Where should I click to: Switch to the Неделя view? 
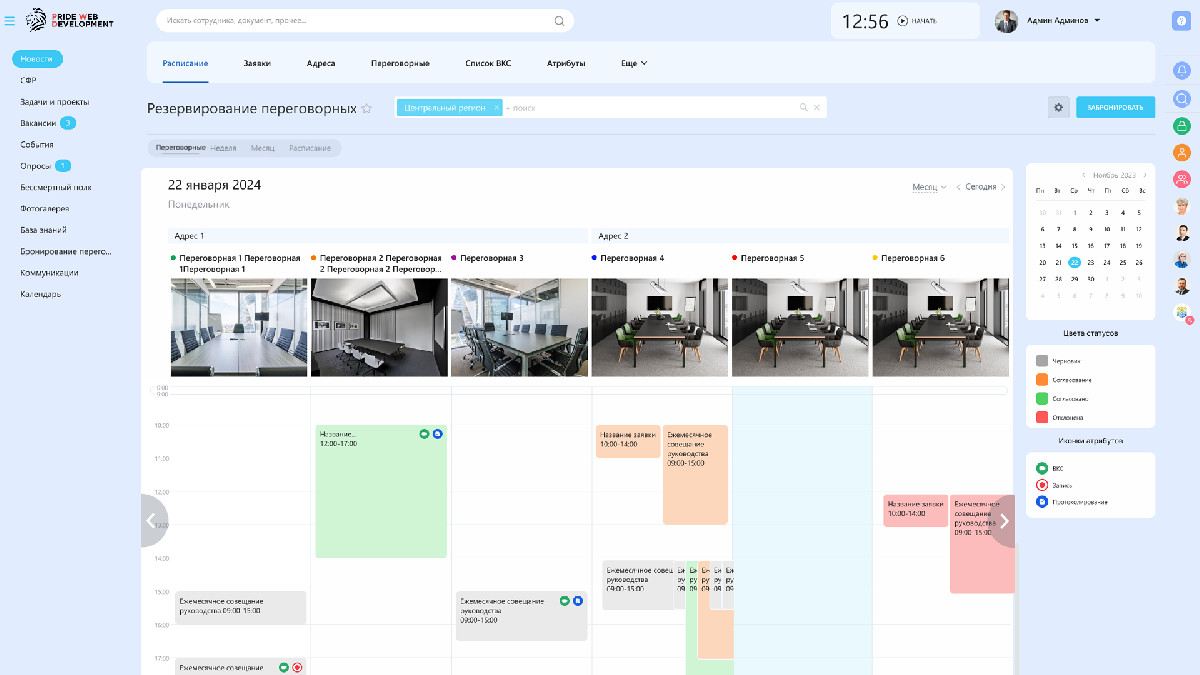(223, 148)
